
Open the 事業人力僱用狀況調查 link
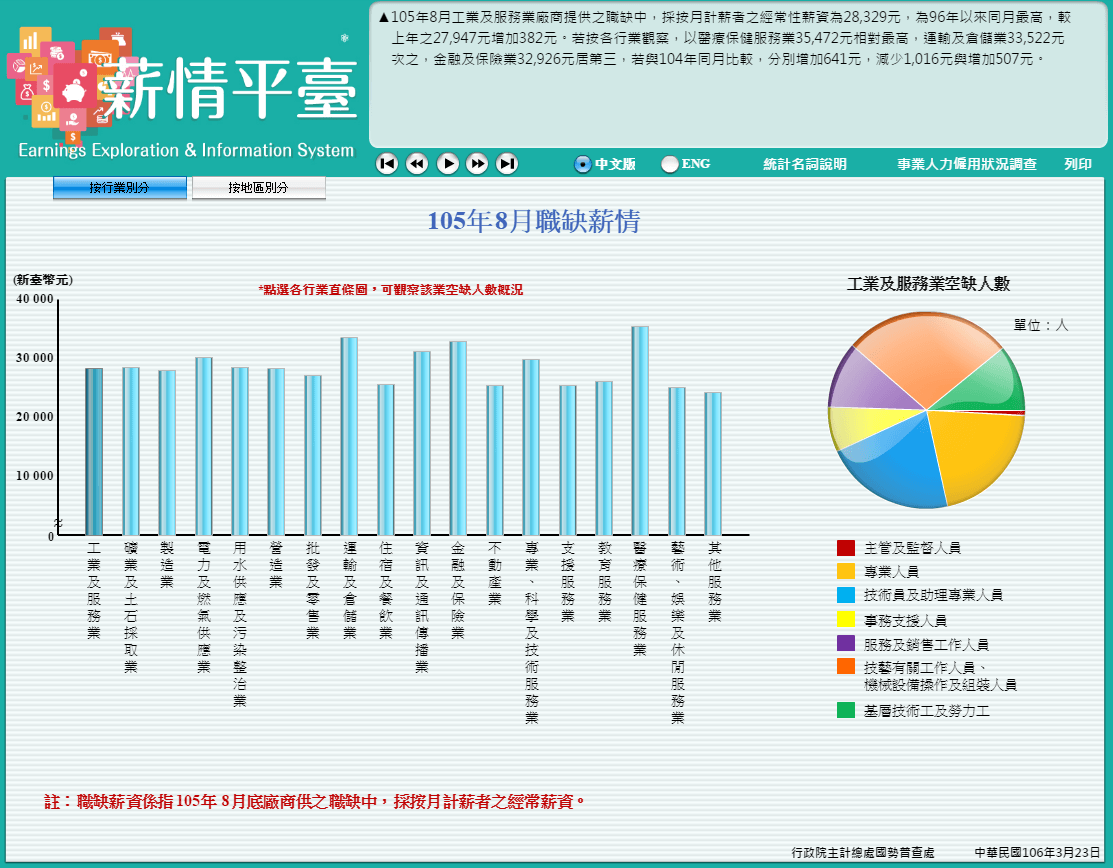click(x=966, y=164)
